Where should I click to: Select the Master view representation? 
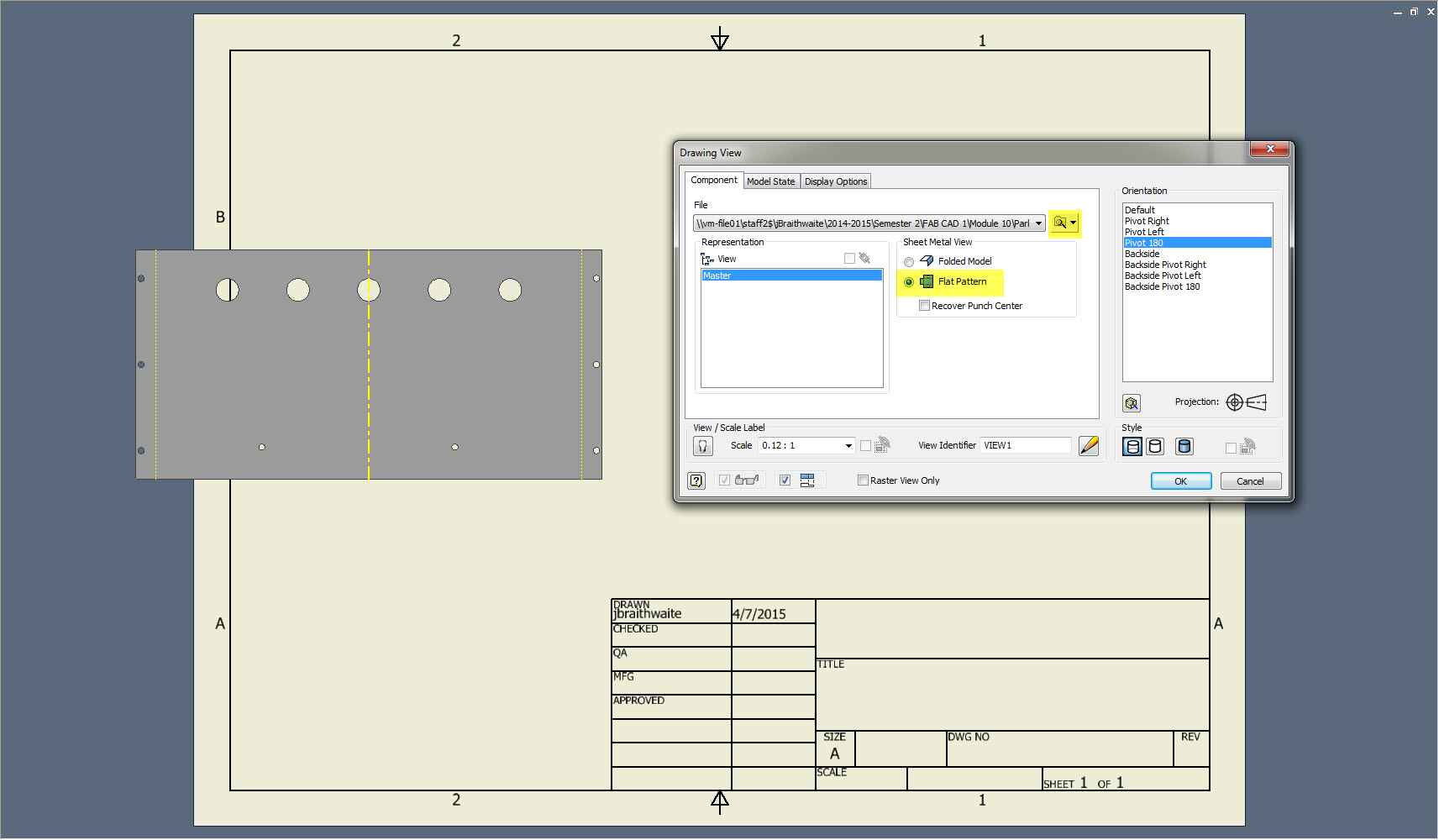pyautogui.click(x=791, y=276)
